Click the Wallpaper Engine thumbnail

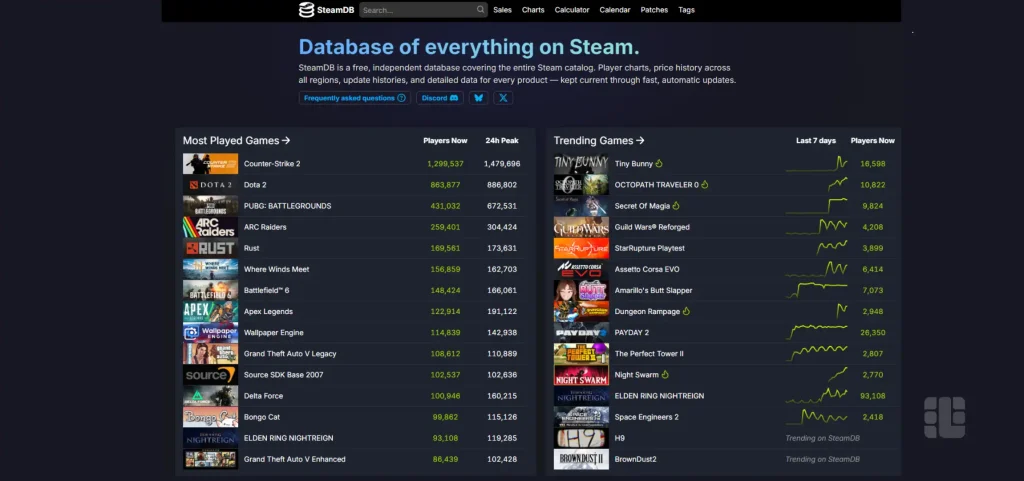(x=210, y=332)
